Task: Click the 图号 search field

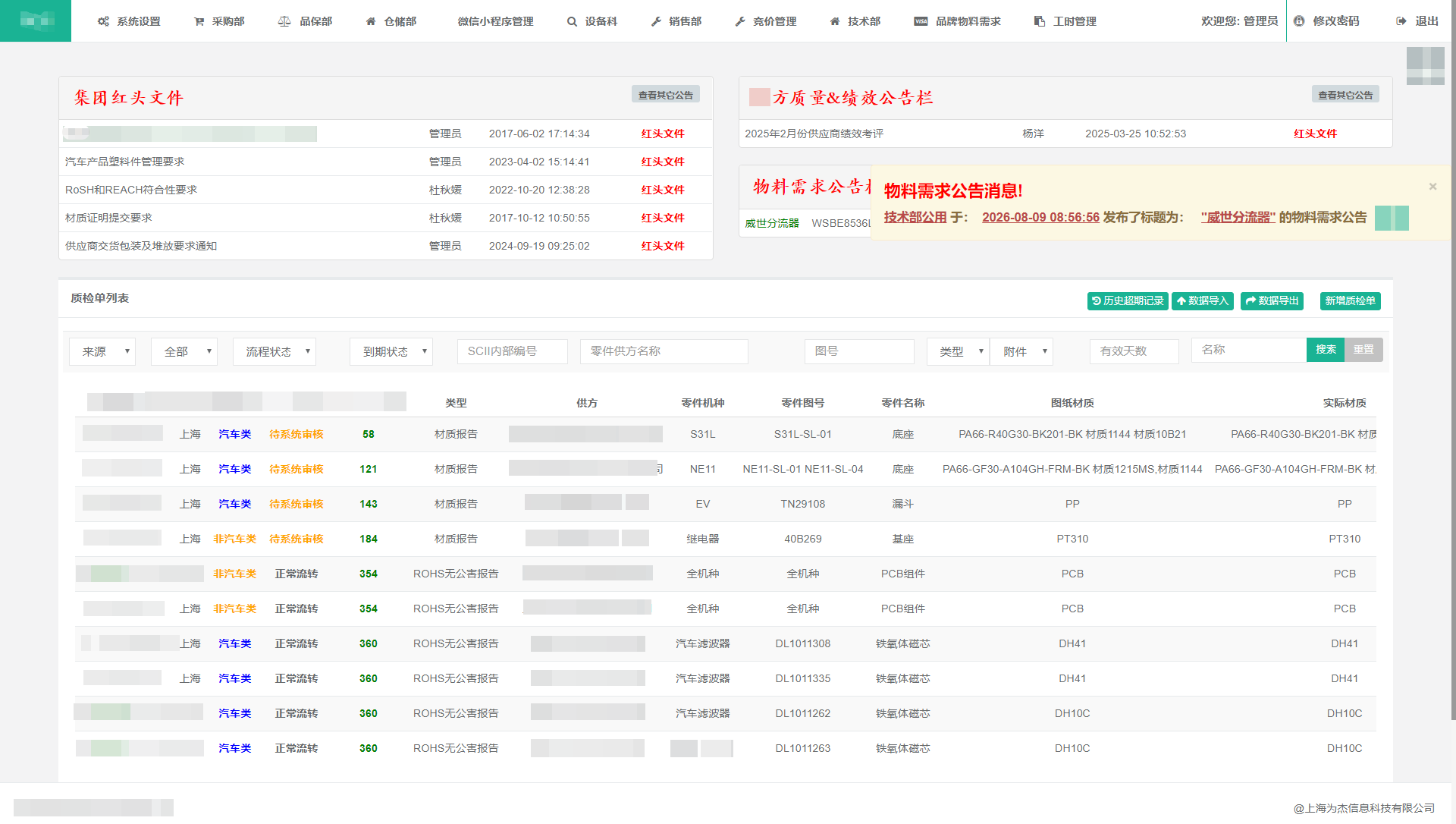Action: [x=859, y=351]
